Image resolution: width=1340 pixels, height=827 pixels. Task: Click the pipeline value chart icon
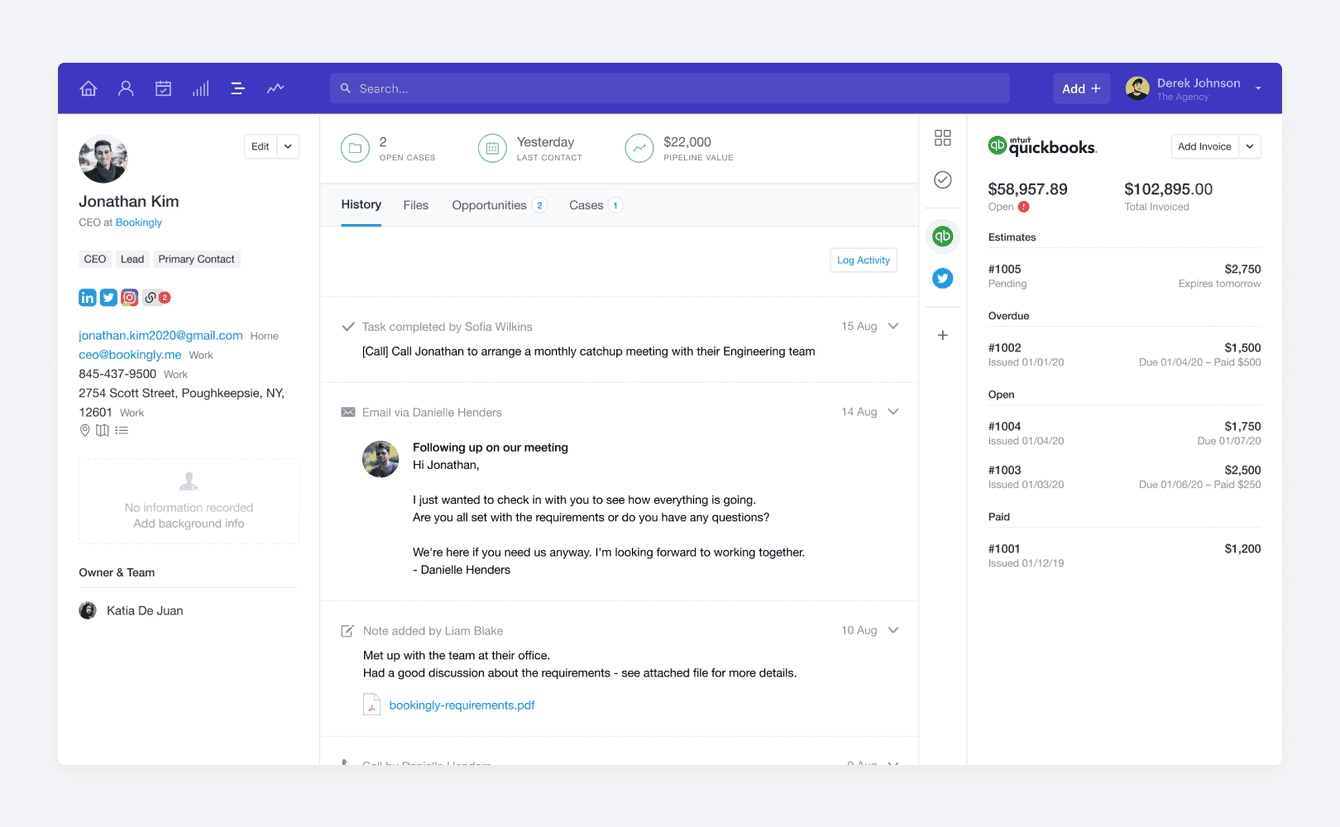(x=639, y=148)
